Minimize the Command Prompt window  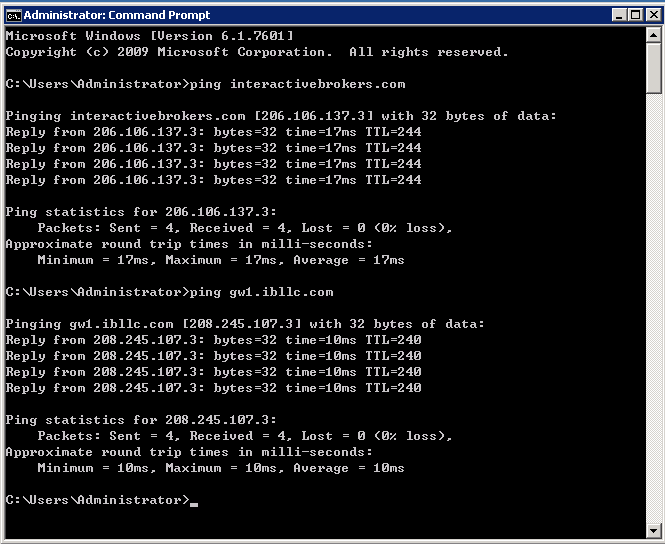pos(619,15)
